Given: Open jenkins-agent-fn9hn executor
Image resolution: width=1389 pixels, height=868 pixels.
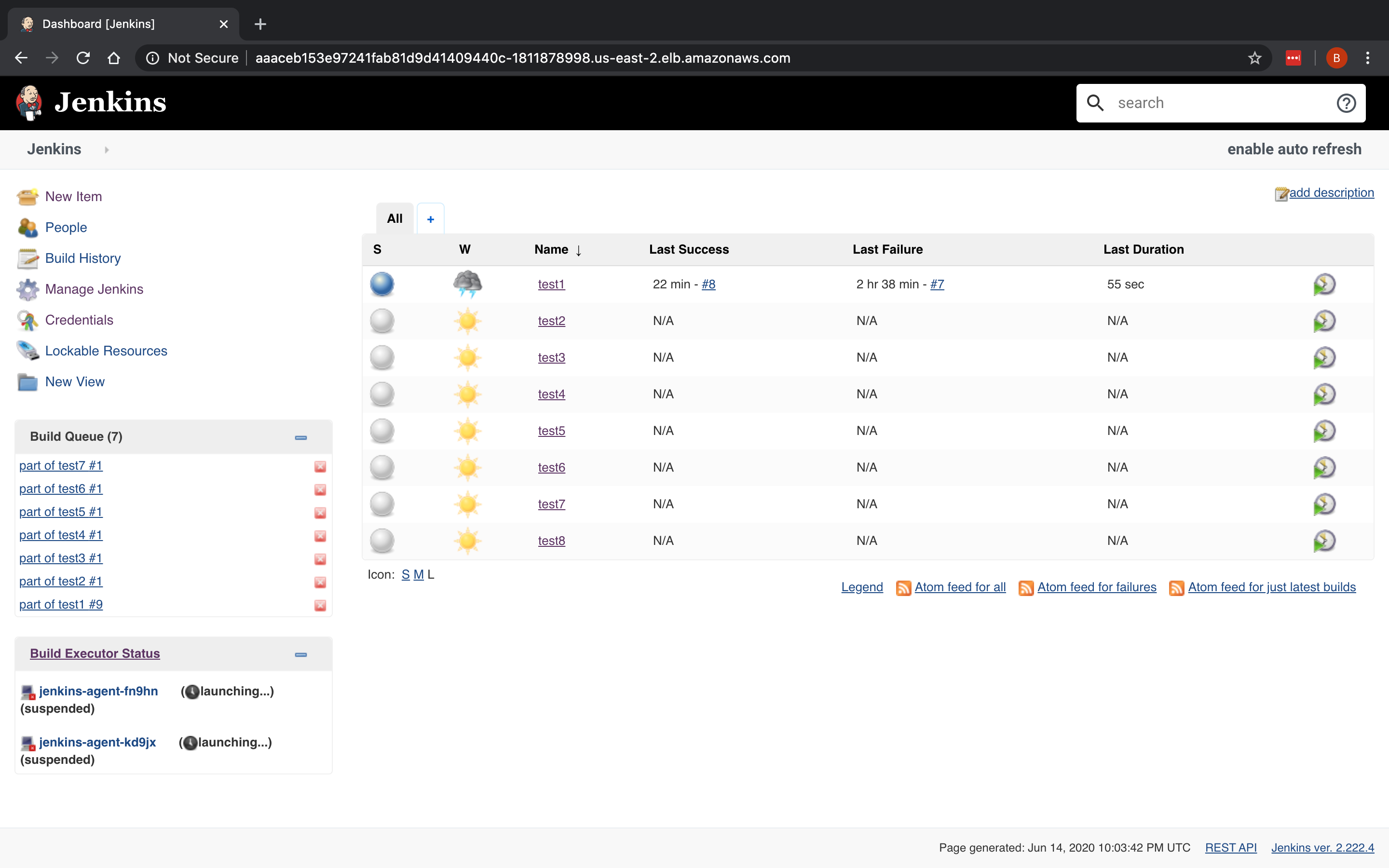Looking at the screenshot, I should [x=98, y=691].
